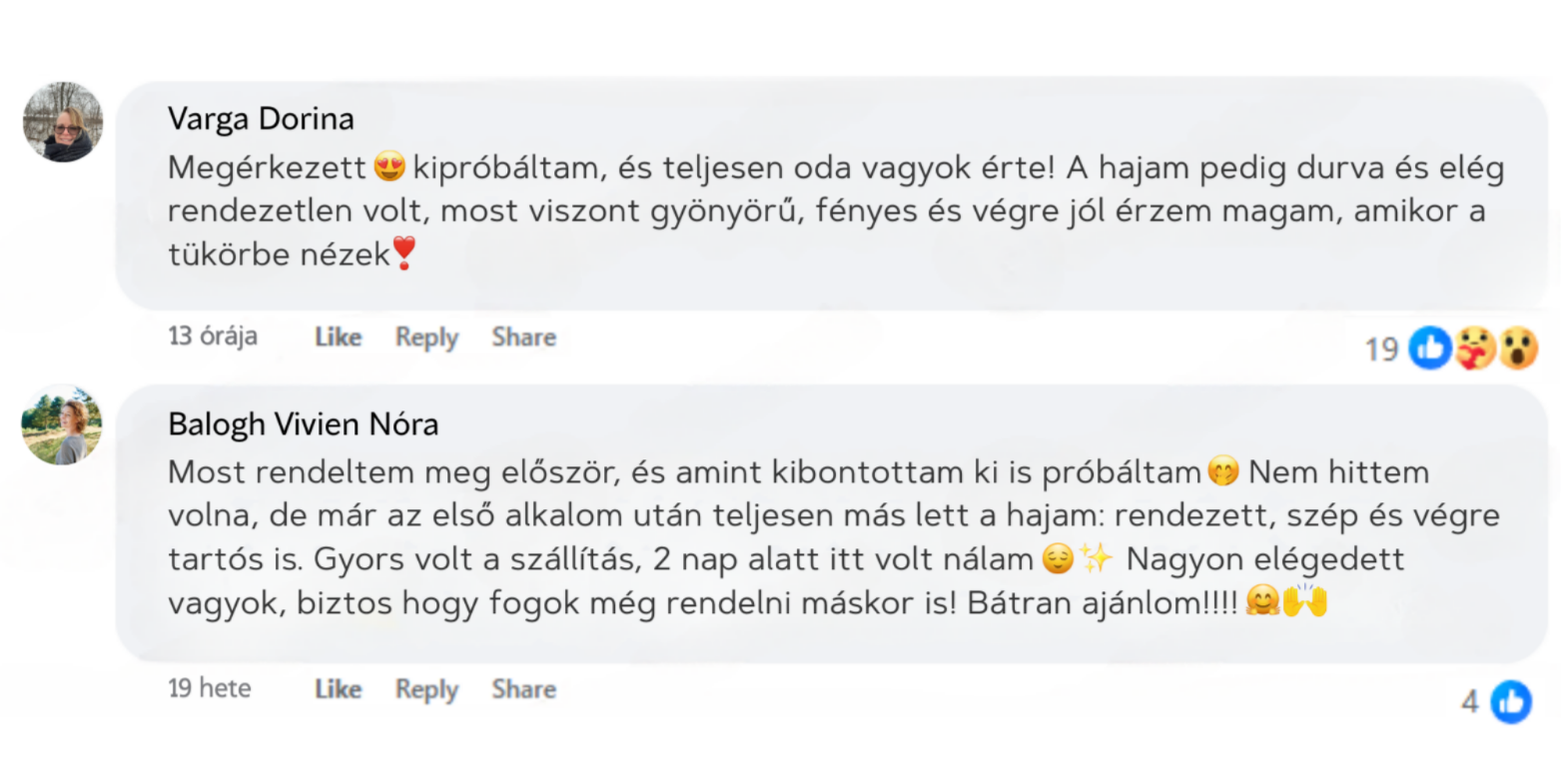Screen dimensions: 1561x781
Task: Like Balogh Vivien Nóra's comment
Action: [x=338, y=689]
